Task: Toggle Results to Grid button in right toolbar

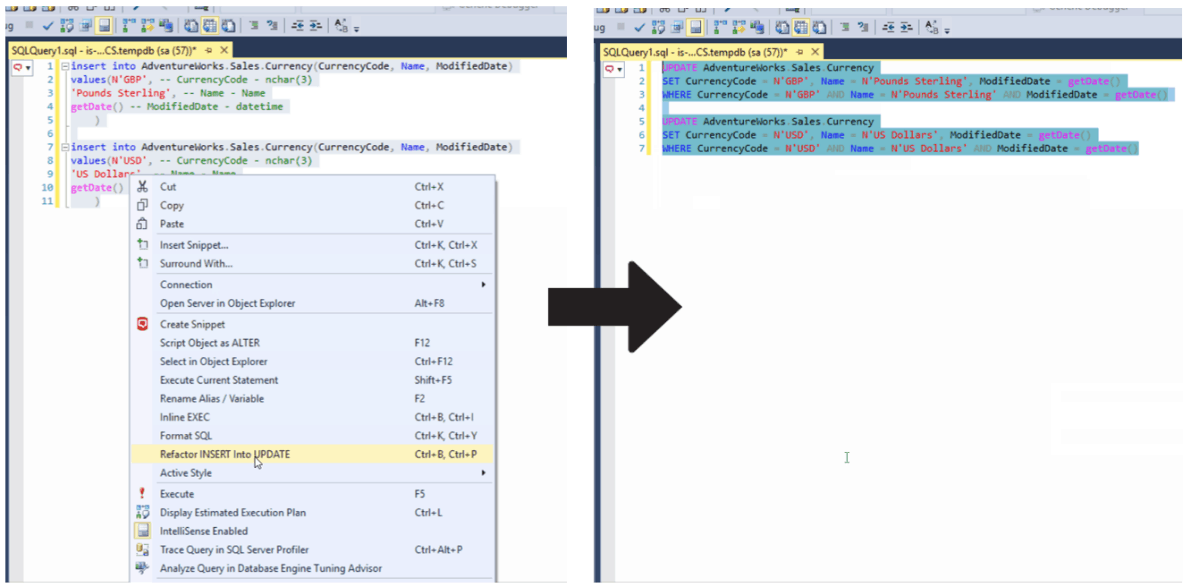Action: tap(801, 27)
